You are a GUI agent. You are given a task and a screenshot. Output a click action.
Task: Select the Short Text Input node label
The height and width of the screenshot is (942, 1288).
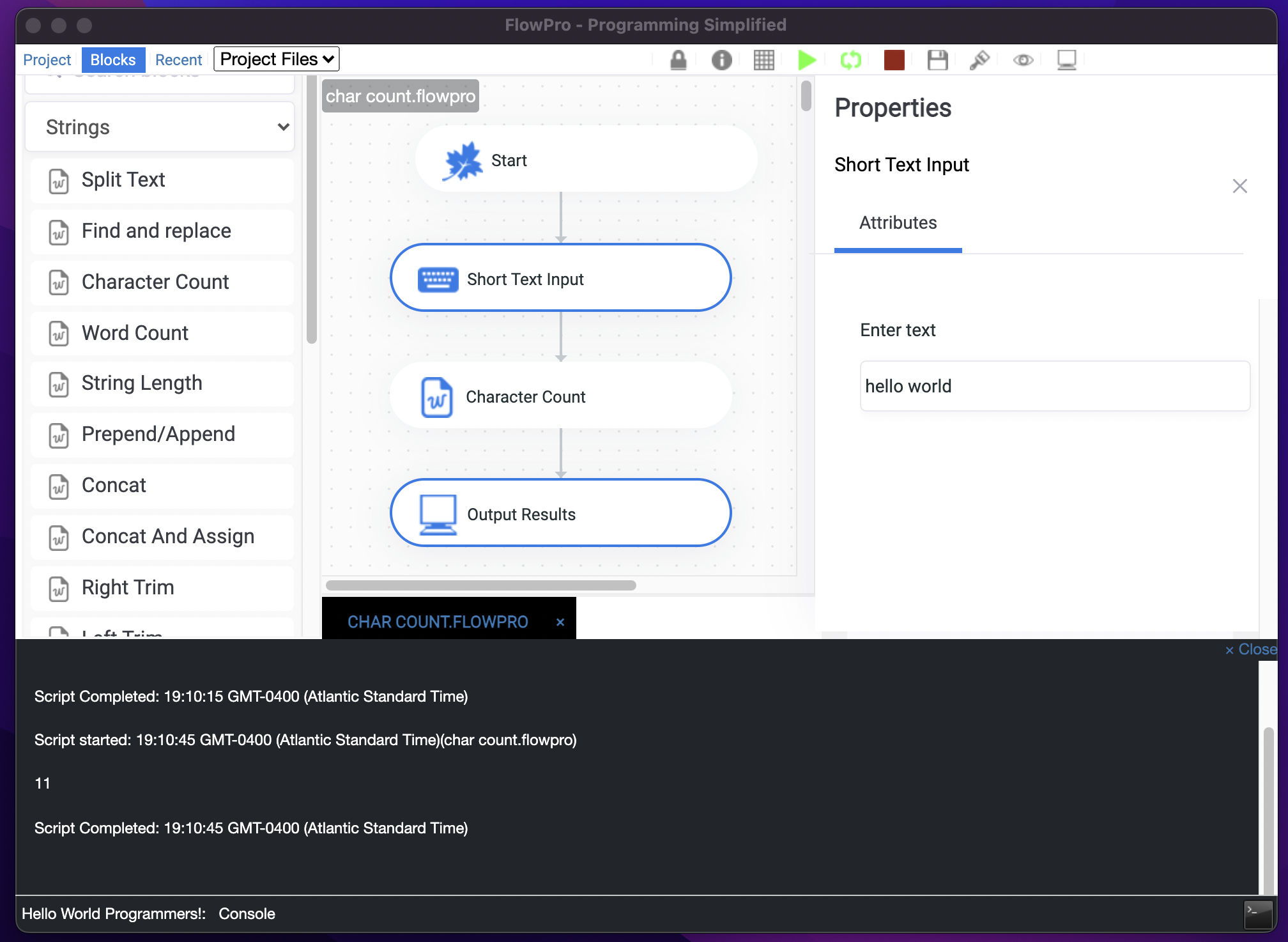pyautogui.click(x=525, y=279)
